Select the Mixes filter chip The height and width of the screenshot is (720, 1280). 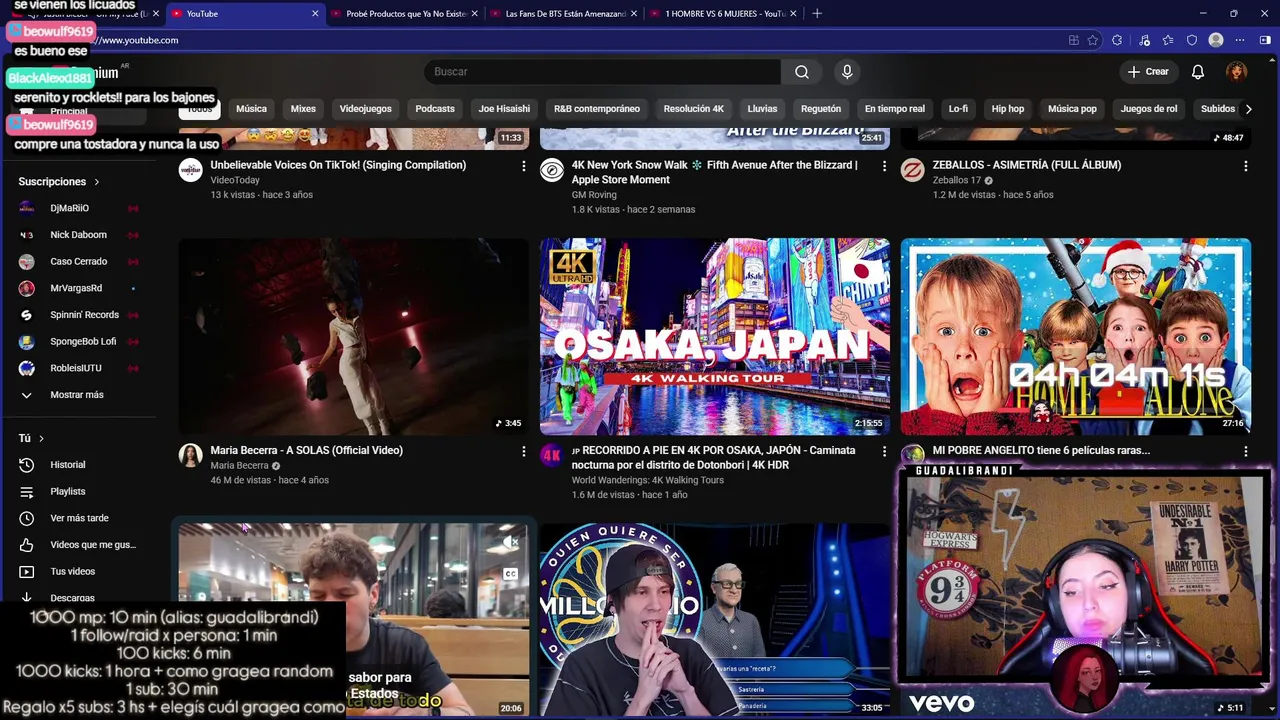click(303, 109)
